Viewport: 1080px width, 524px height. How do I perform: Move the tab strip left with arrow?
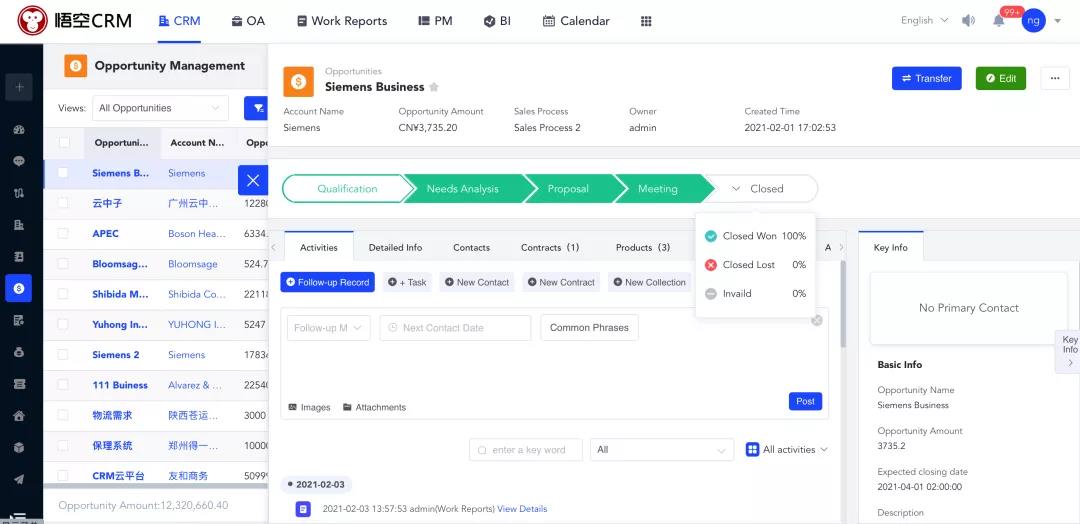[273, 247]
